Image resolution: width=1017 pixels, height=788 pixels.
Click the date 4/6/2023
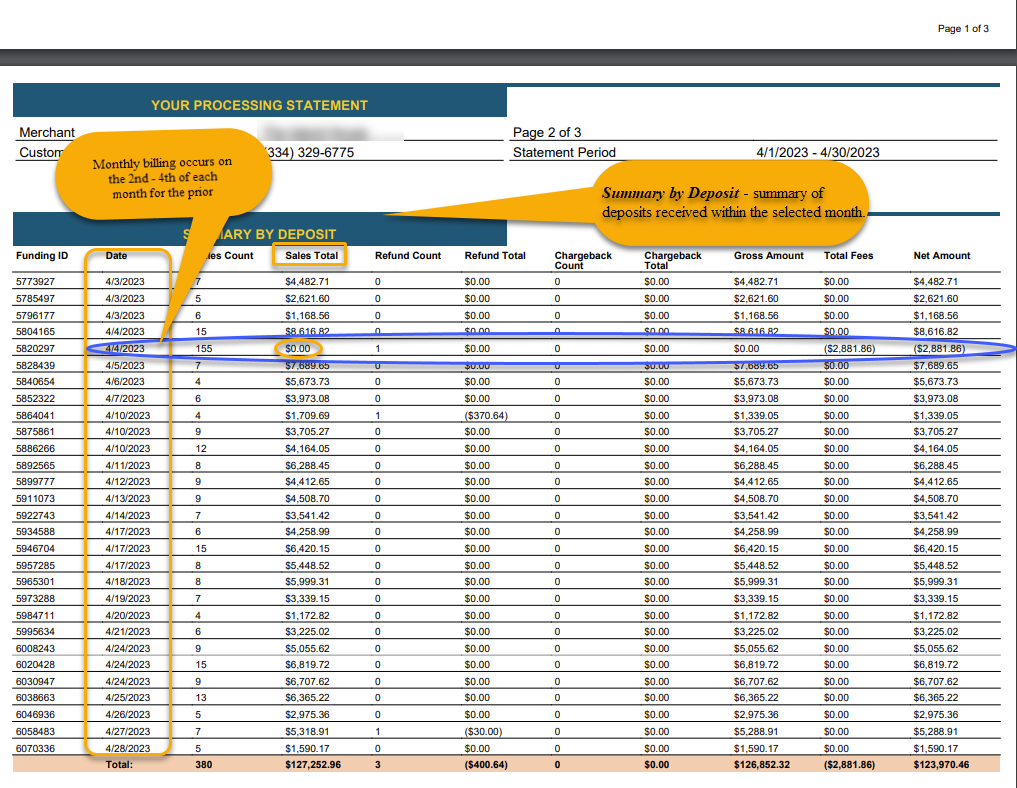(x=125, y=381)
